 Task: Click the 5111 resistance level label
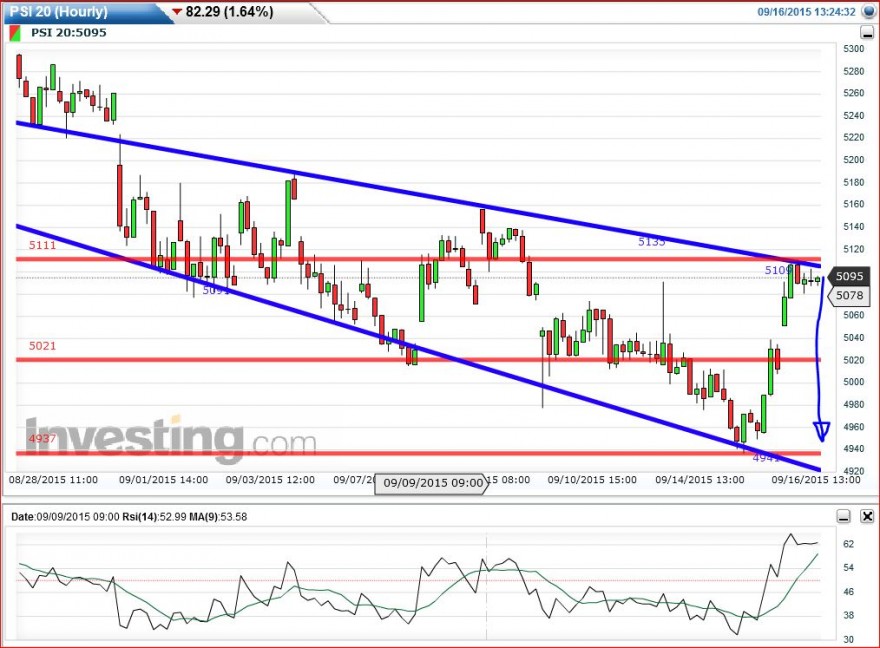43,245
